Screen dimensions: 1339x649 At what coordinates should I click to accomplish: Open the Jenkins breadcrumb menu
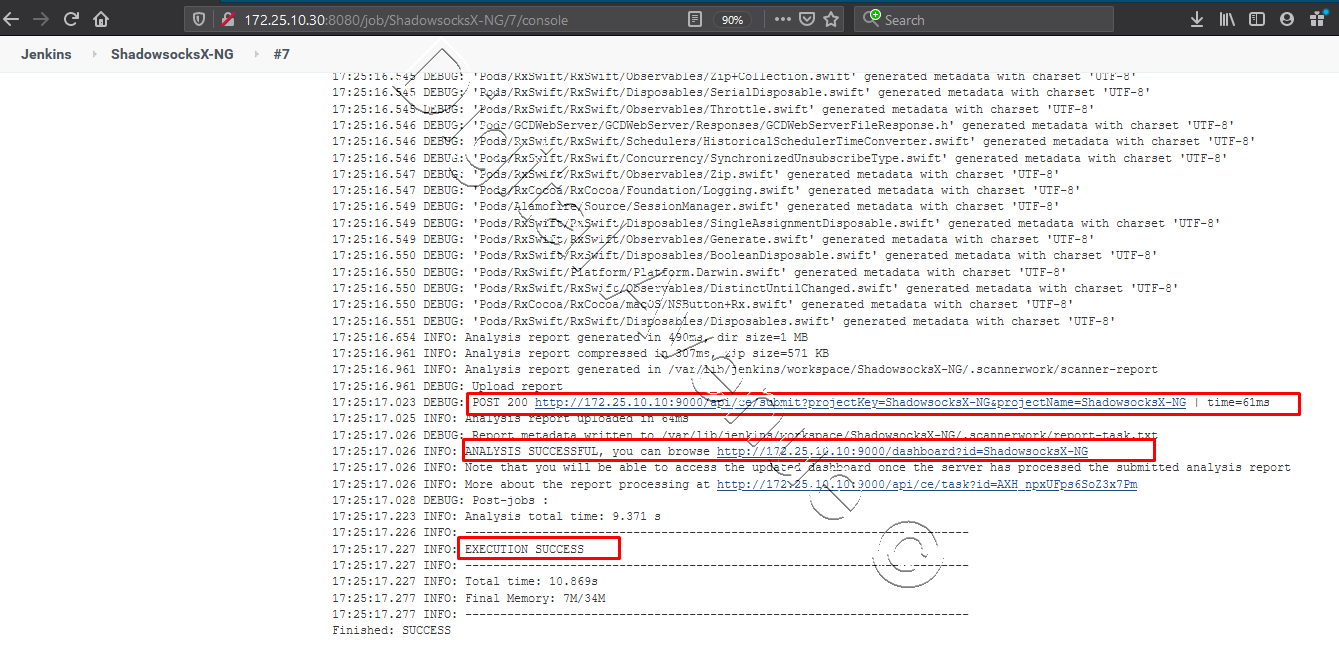(46, 54)
